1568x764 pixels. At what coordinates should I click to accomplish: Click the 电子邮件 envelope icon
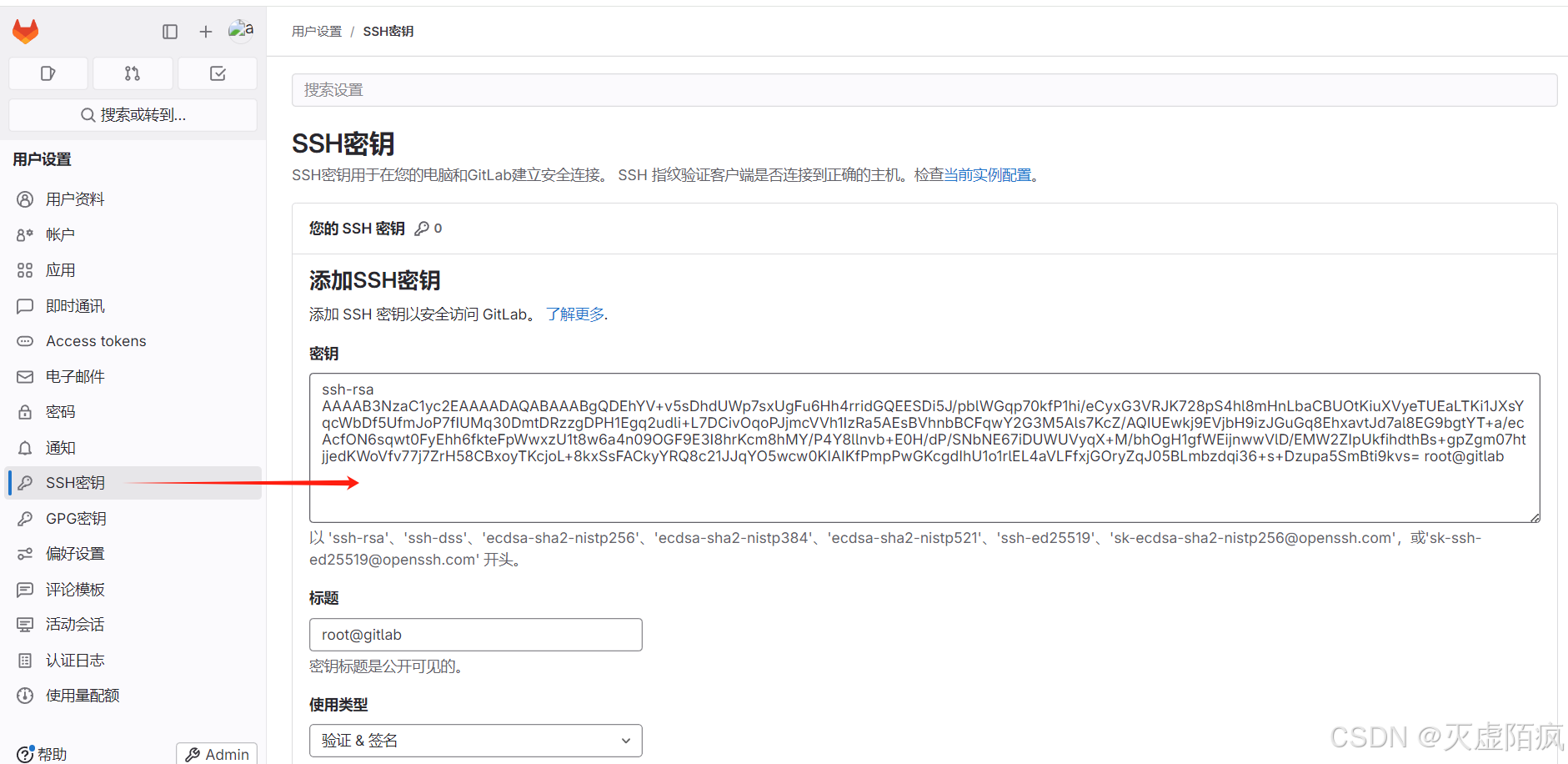(x=25, y=377)
